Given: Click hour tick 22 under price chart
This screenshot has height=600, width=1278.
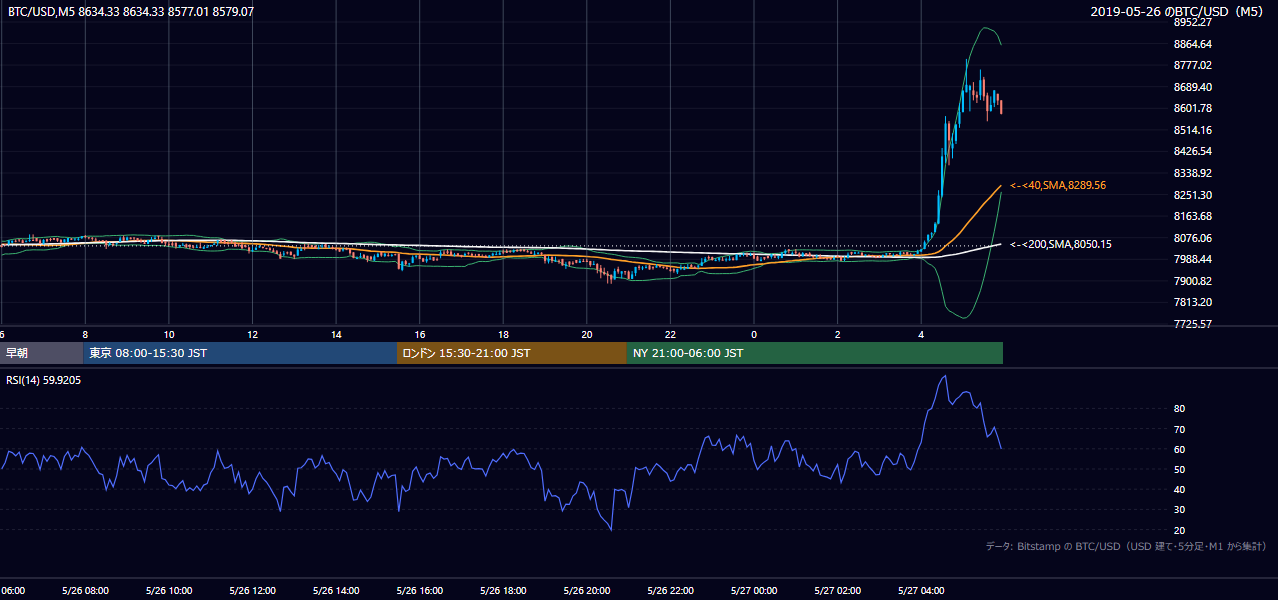Looking at the screenshot, I should tap(670, 335).
